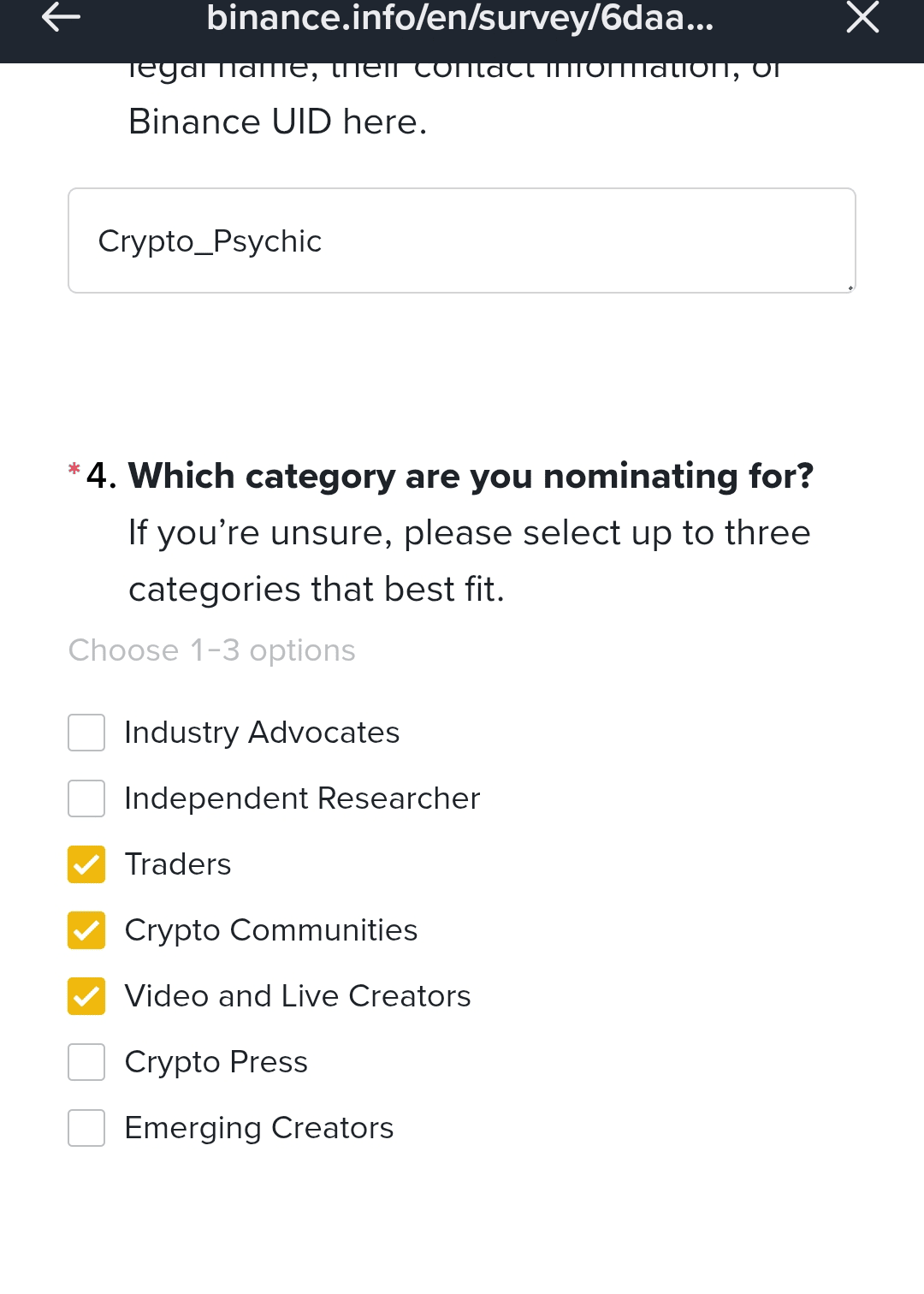Uncheck the Traders checkbox
924x1294 pixels.
click(86, 864)
